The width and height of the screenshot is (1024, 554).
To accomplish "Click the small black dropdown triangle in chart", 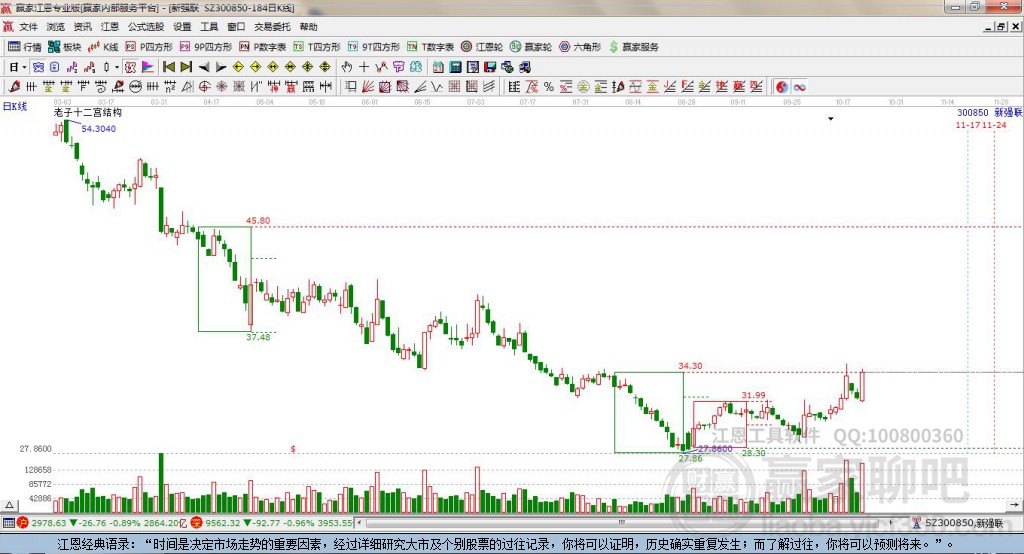I will [x=831, y=119].
